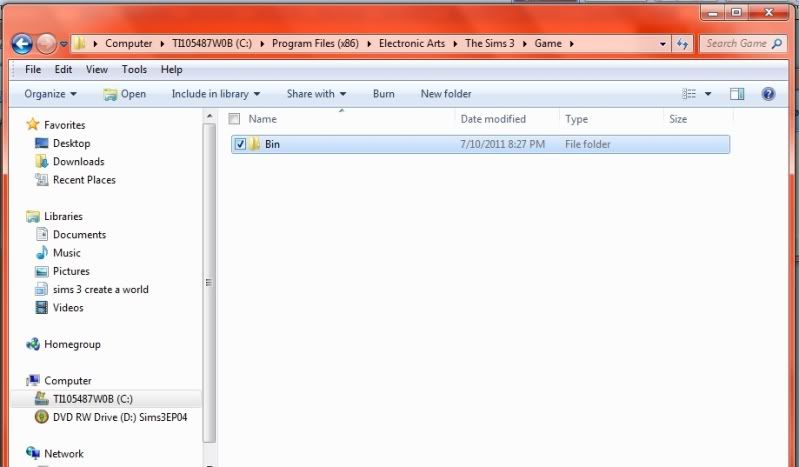The width and height of the screenshot is (799, 467).
Task: Click Electronic Arts breadcrumb
Action: (x=412, y=43)
